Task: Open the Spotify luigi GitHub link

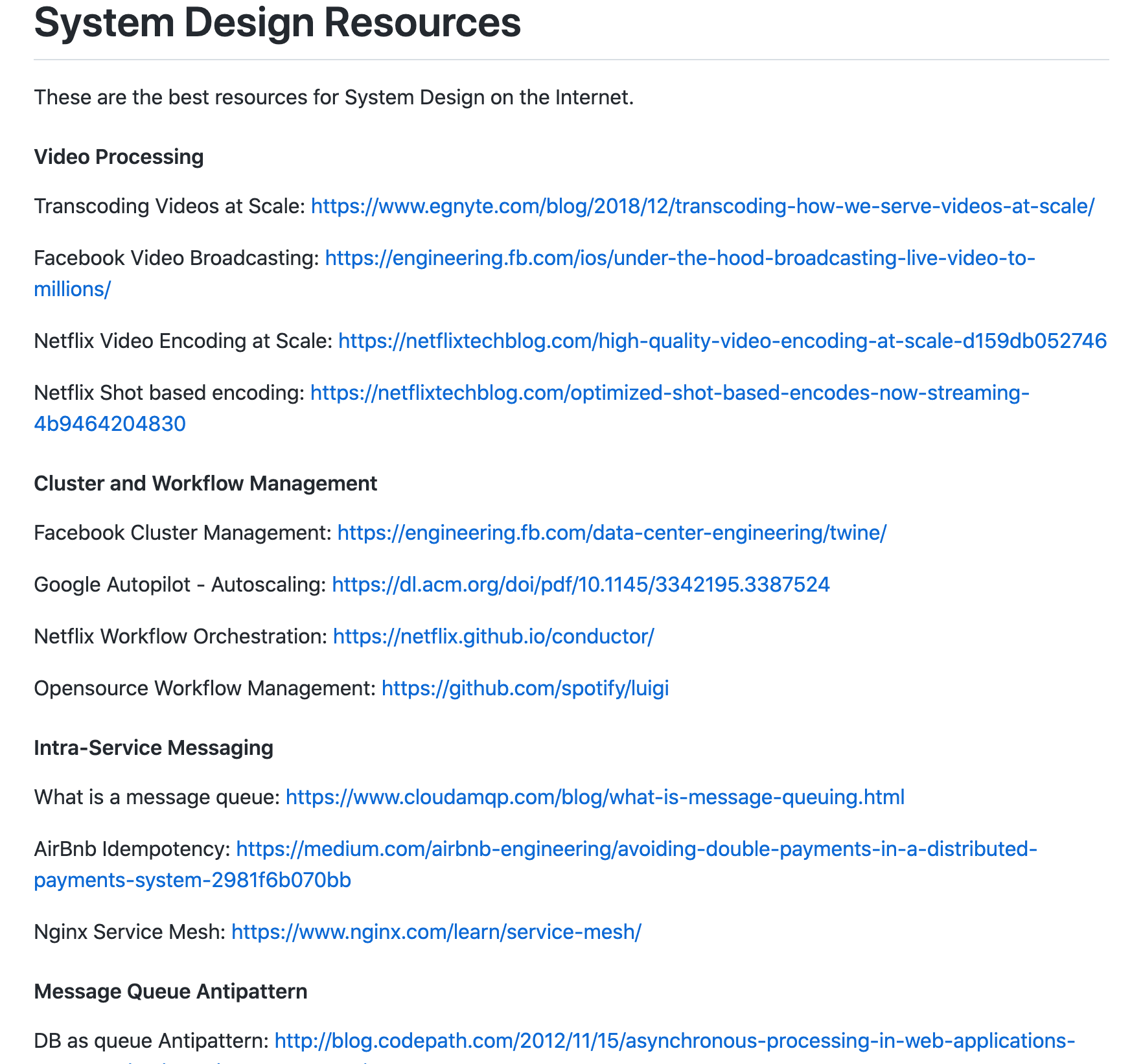Action: 525,688
